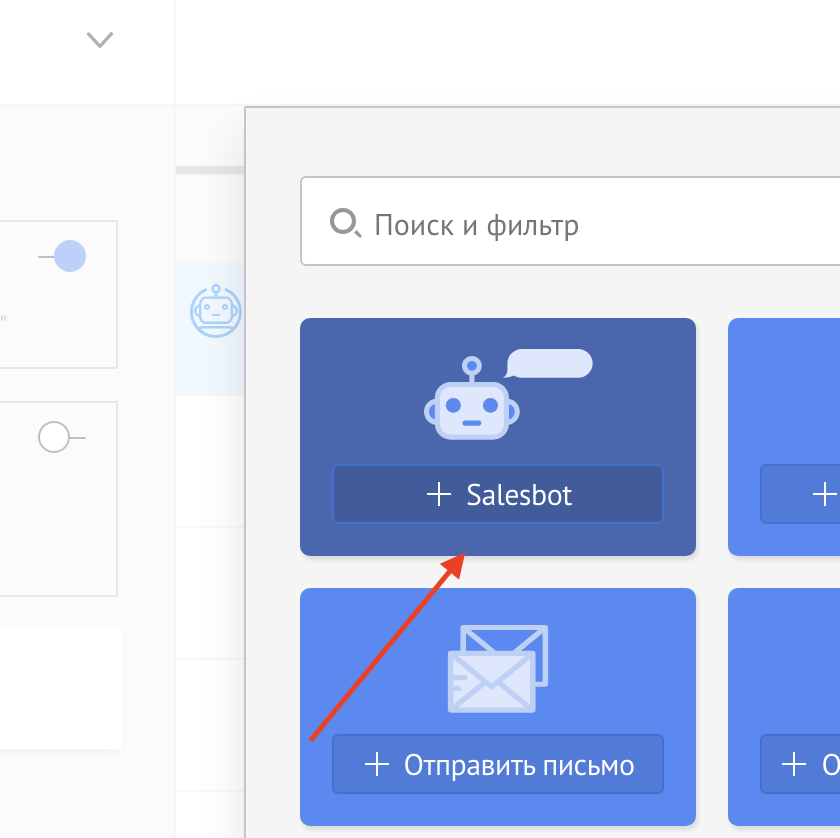
Task: Turn off the blue enabled toggle in the upper left card
Action: [x=68, y=257]
